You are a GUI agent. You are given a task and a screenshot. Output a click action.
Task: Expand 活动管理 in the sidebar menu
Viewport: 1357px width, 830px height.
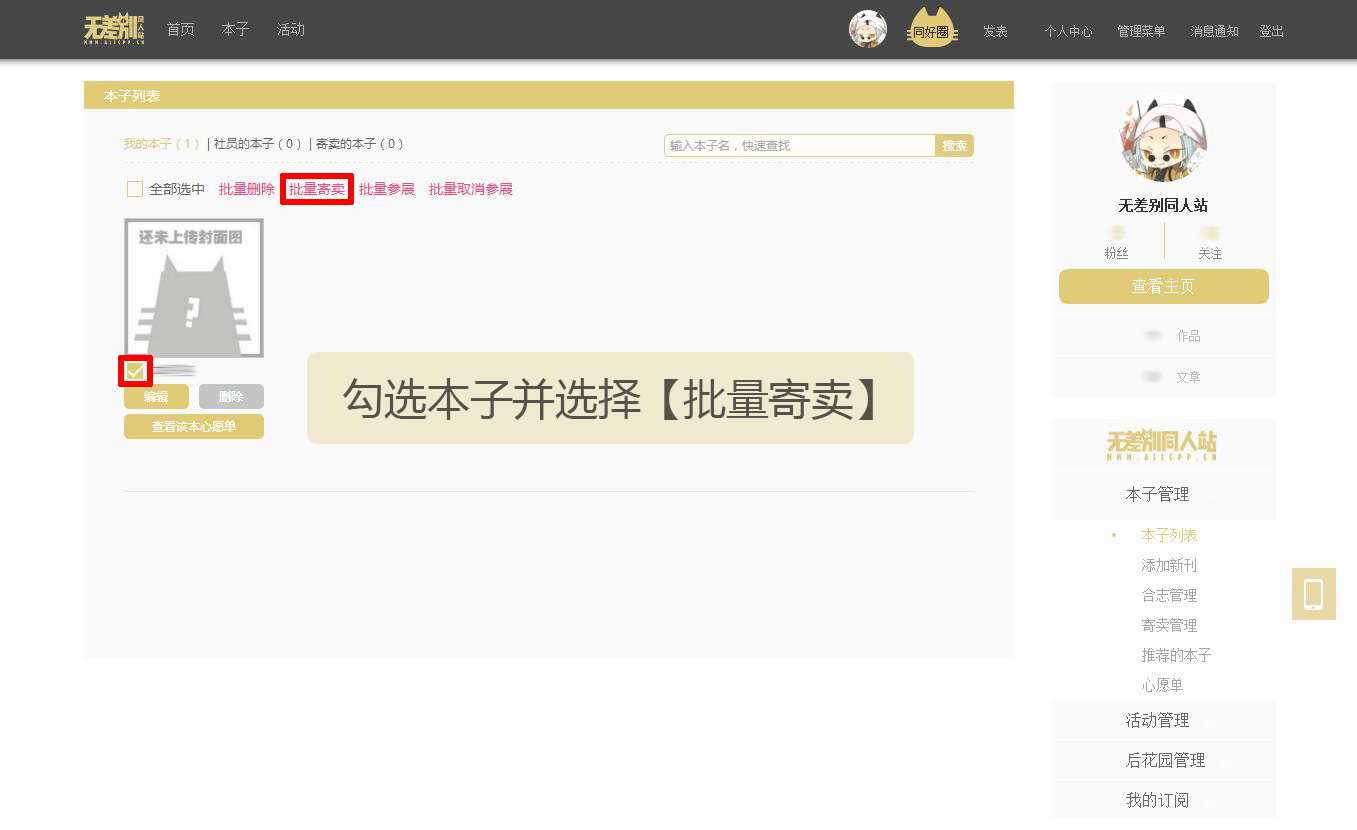pos(1157,719)
